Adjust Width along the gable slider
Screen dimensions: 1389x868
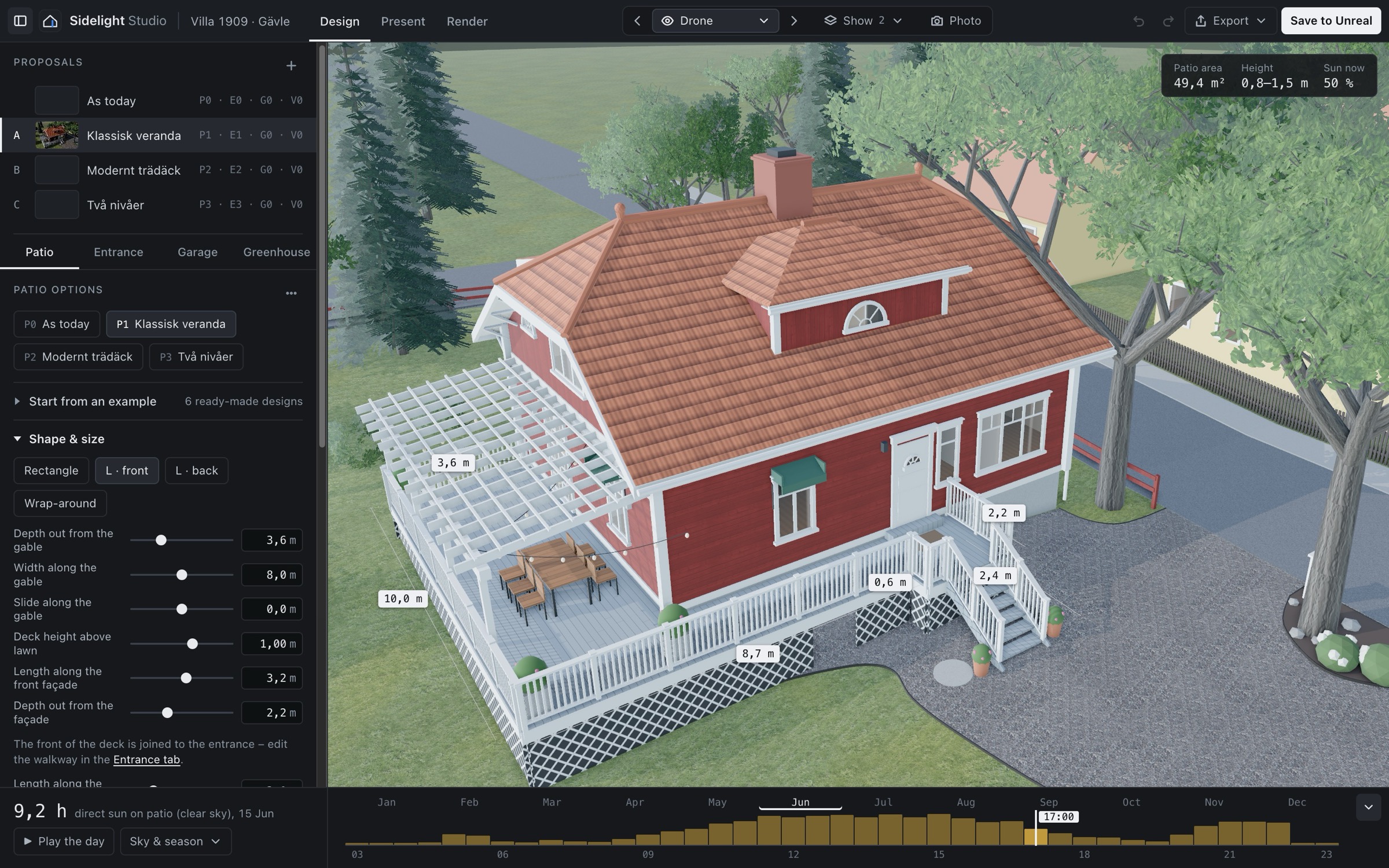[x=182, y=575]
